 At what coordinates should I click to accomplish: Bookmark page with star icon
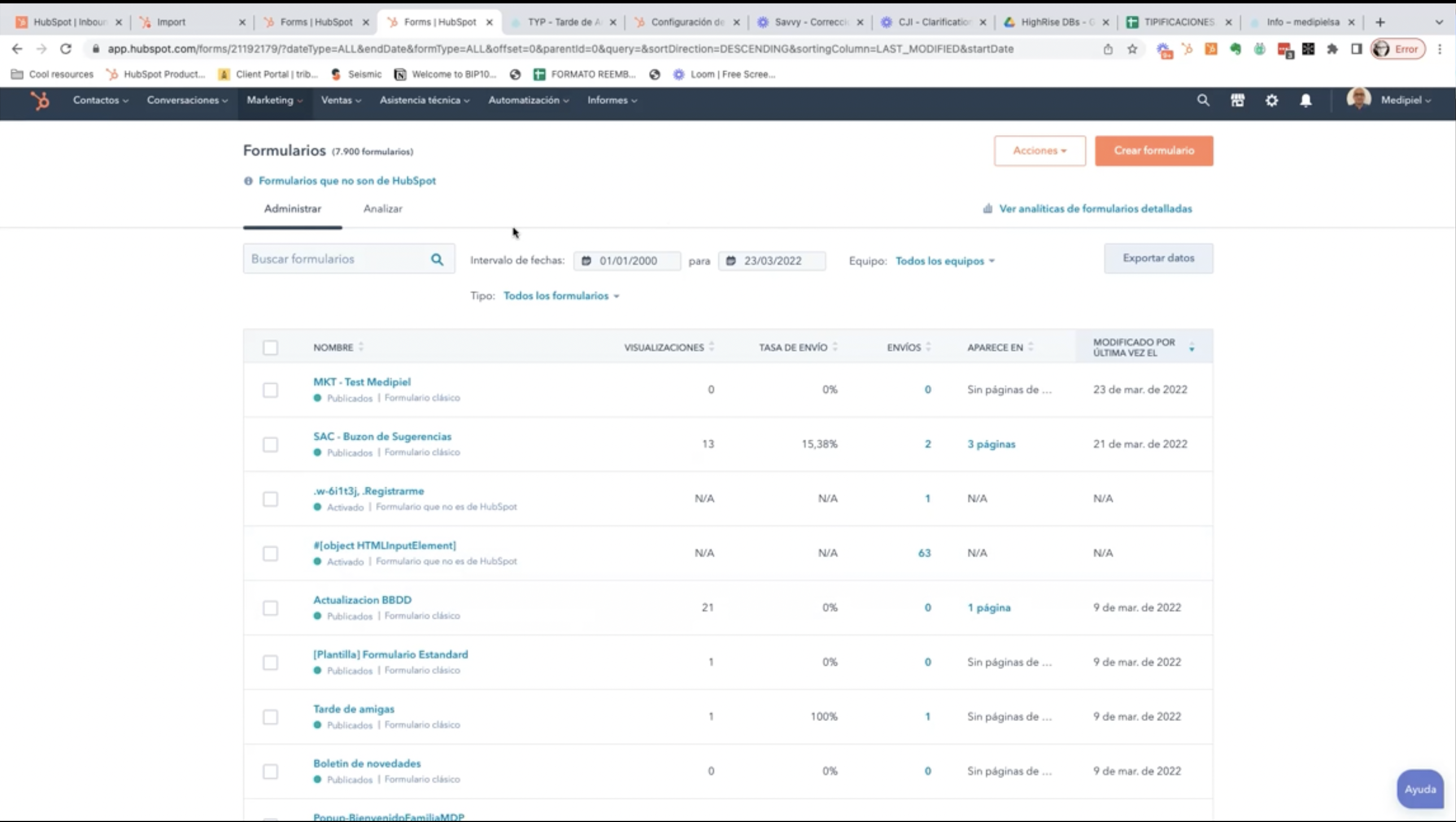(1132, 49)
